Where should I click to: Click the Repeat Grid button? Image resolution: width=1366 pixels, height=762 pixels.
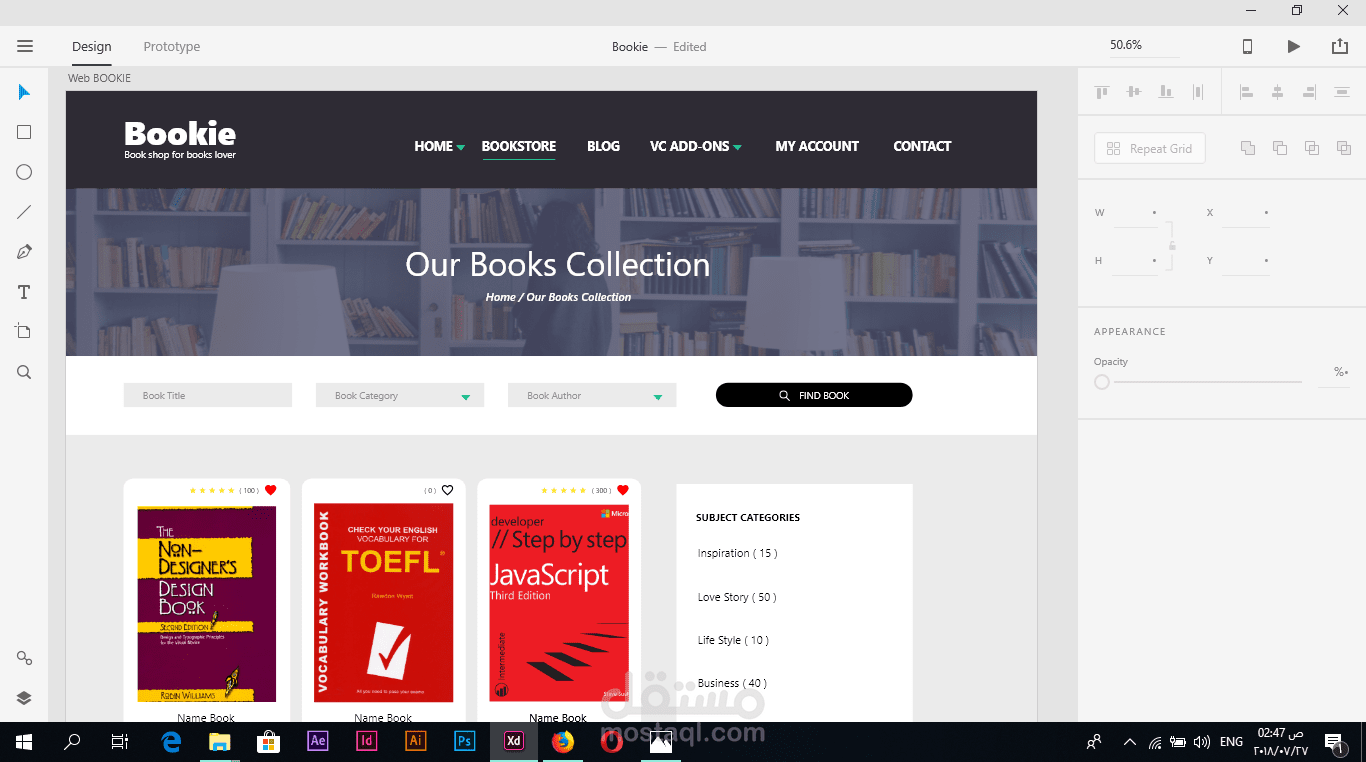[x=1150, y=148]
